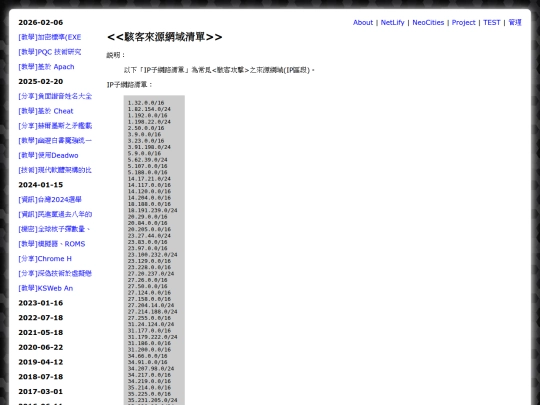Open the [教學] ROMS article link
Viewport: 540px width, 405px height.
(x=52, y=244)
